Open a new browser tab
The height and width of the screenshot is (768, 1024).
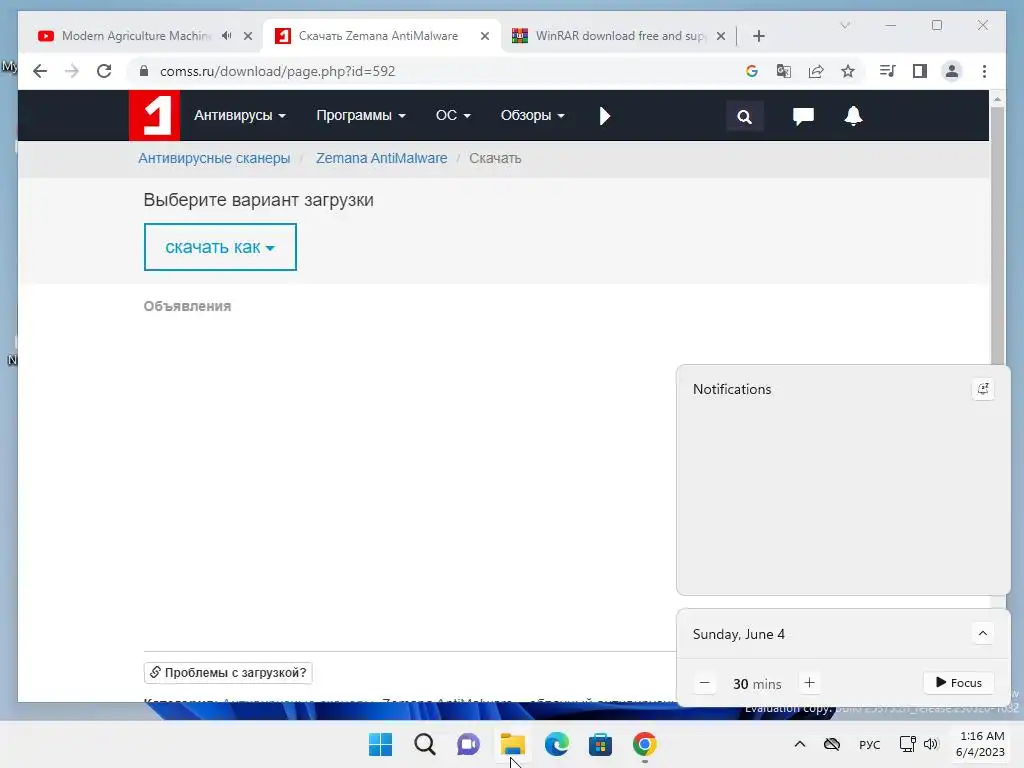759,36
